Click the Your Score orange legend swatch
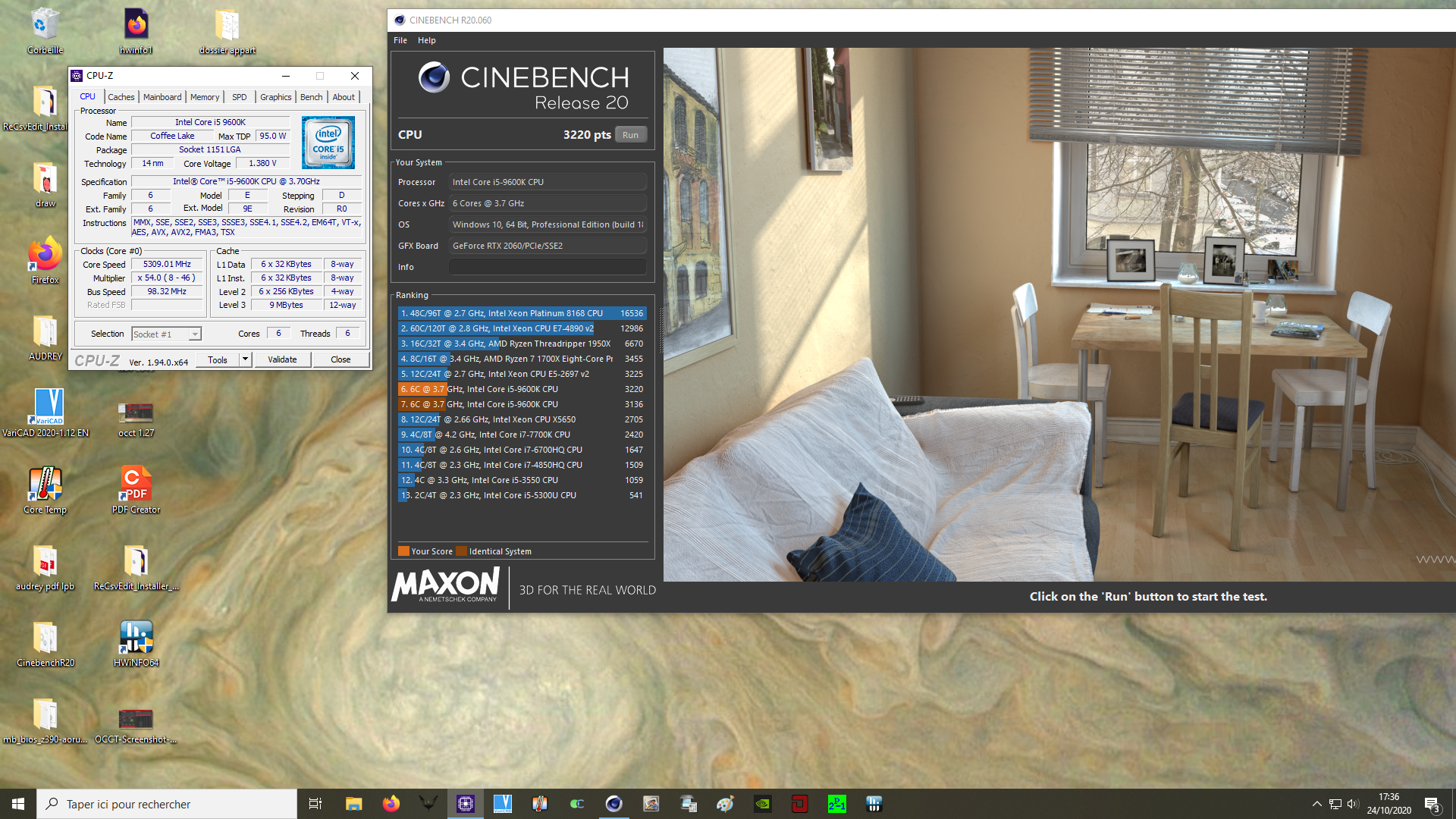1456x819 pixels. click(403, 551)
